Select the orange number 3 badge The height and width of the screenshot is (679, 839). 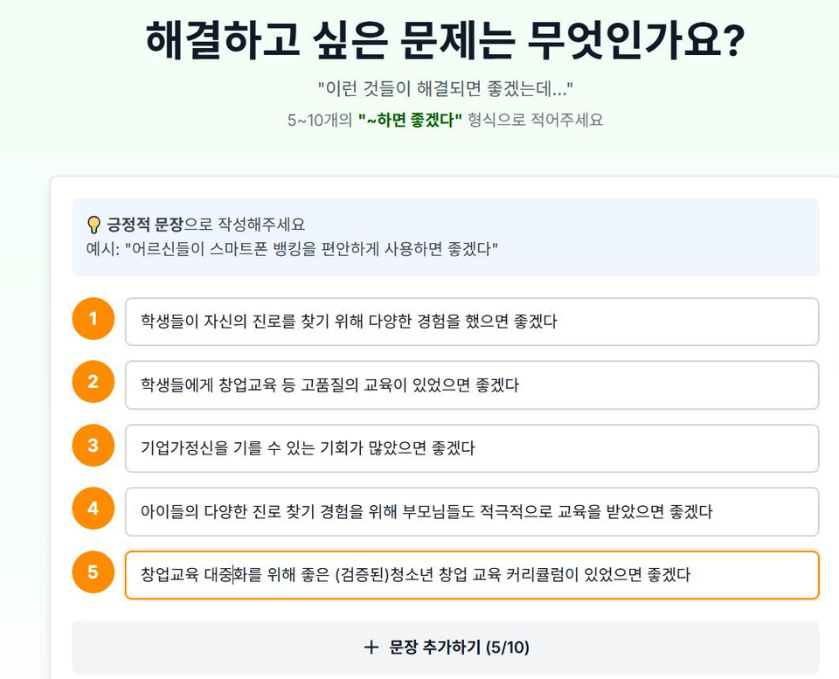coord(93,446)
